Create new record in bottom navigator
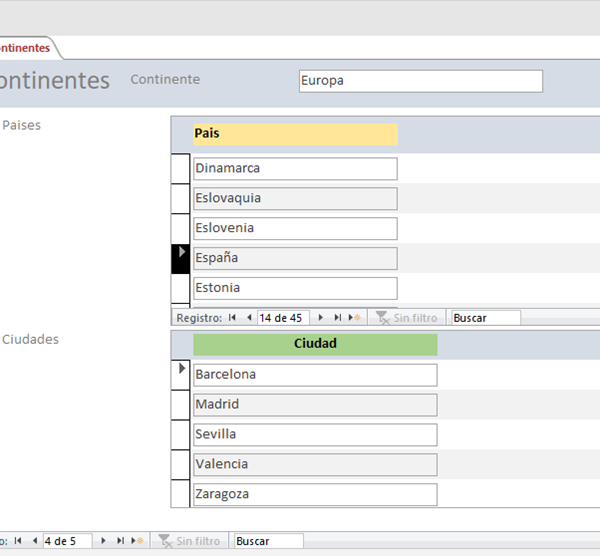Image resolution: width=600 pixels, height=556 pixels. 137,541
